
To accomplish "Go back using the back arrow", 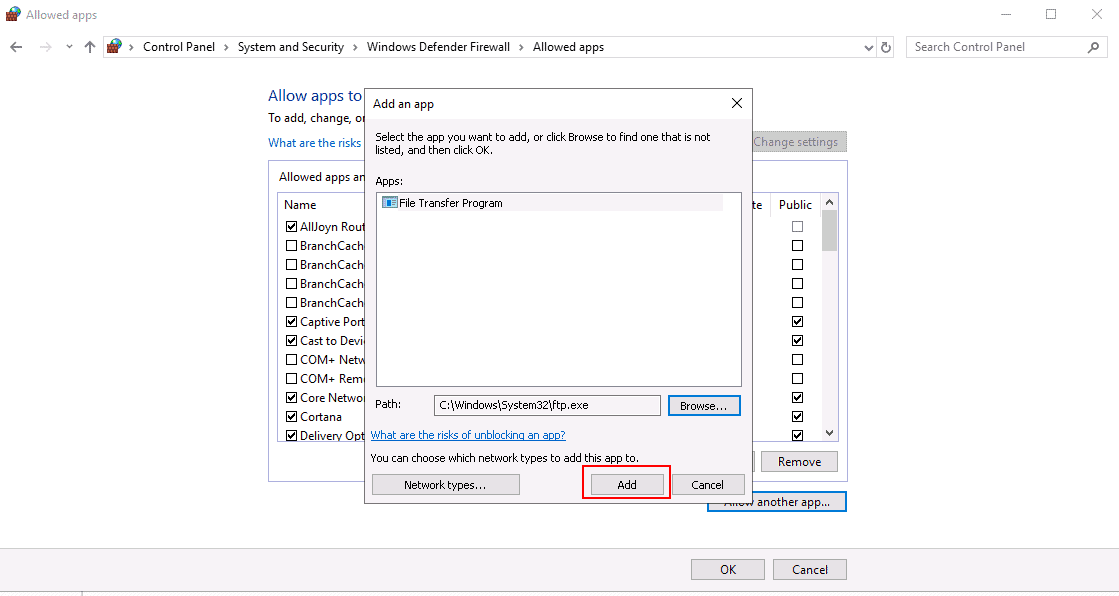I will (x=16, y=47).
